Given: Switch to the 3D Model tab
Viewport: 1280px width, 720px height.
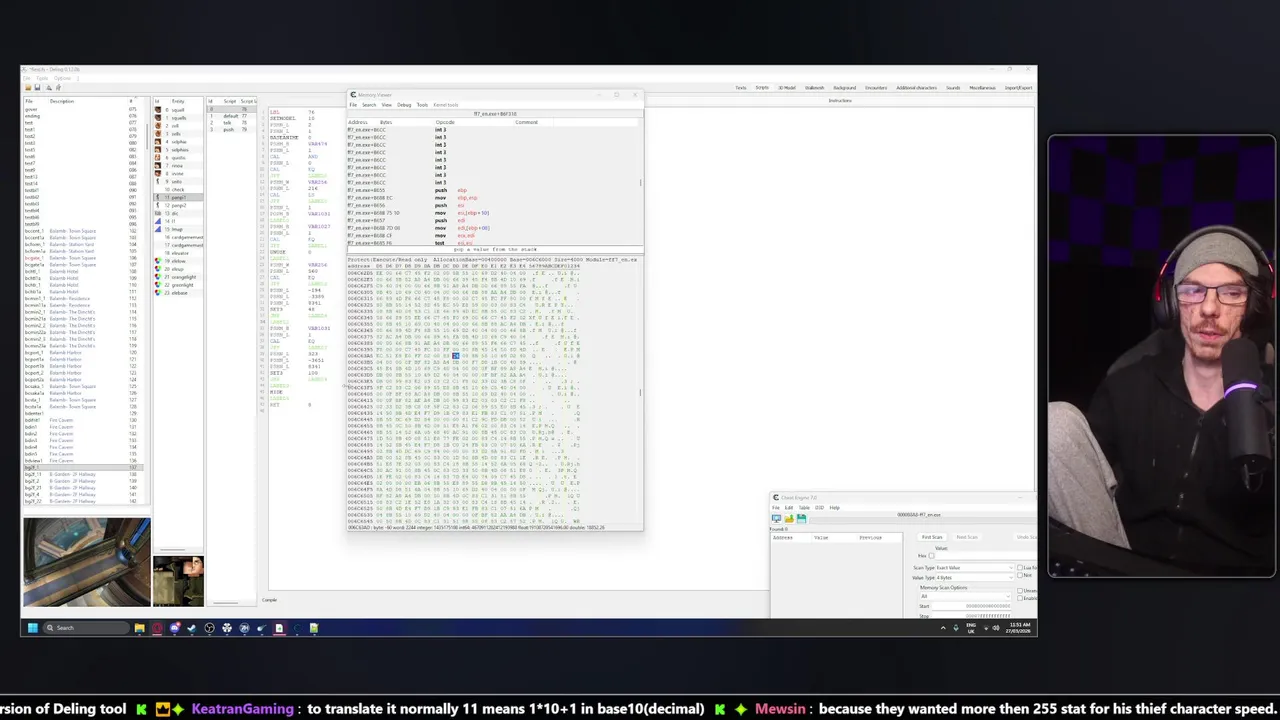Looking at the screenshot, I should [787, 88].
